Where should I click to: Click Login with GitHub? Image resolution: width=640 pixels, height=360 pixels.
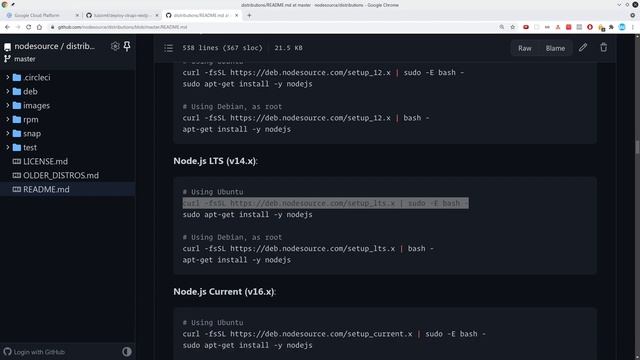[x=35, y=352]
